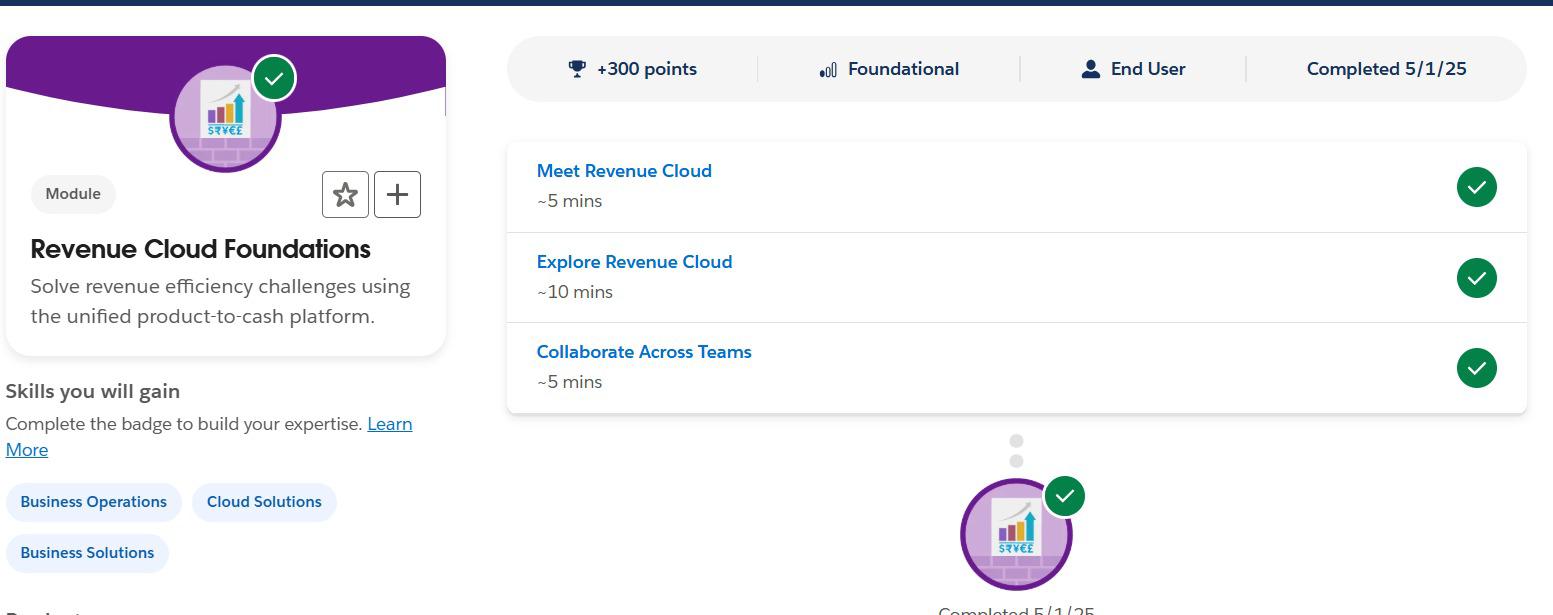This screenshot has width=1553, height=615.
Task: Select the Cloud Solutions skill tag
Action: pos(264,502)
